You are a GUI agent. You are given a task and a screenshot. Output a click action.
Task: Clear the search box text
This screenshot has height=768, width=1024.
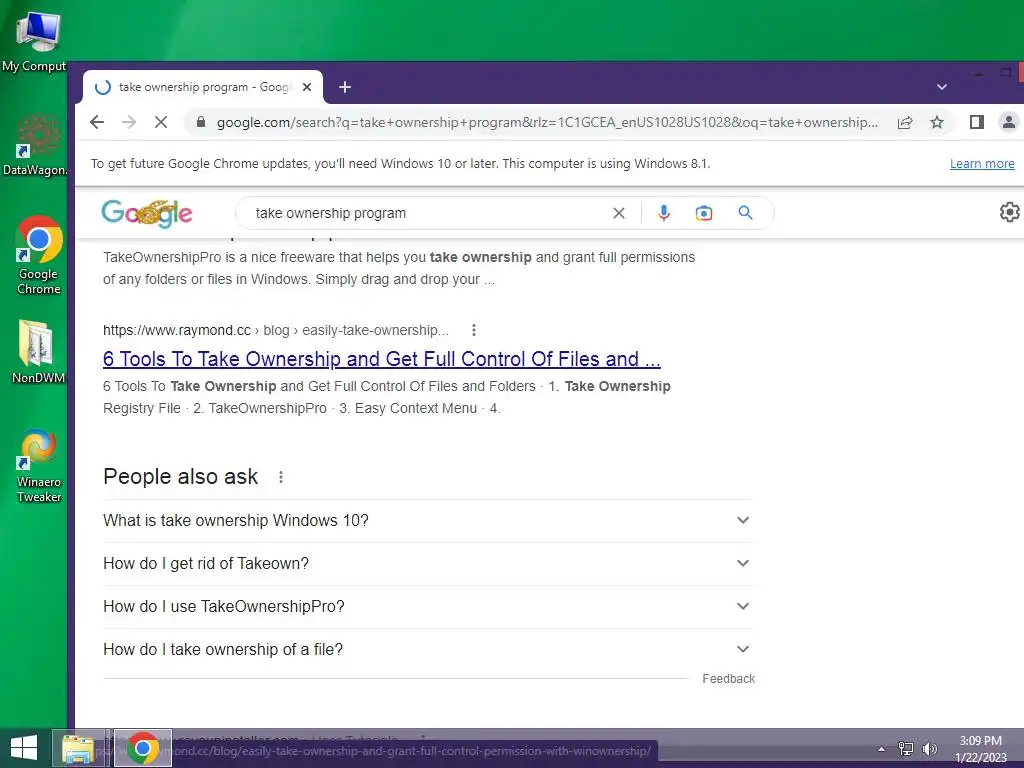coord(618,213)
